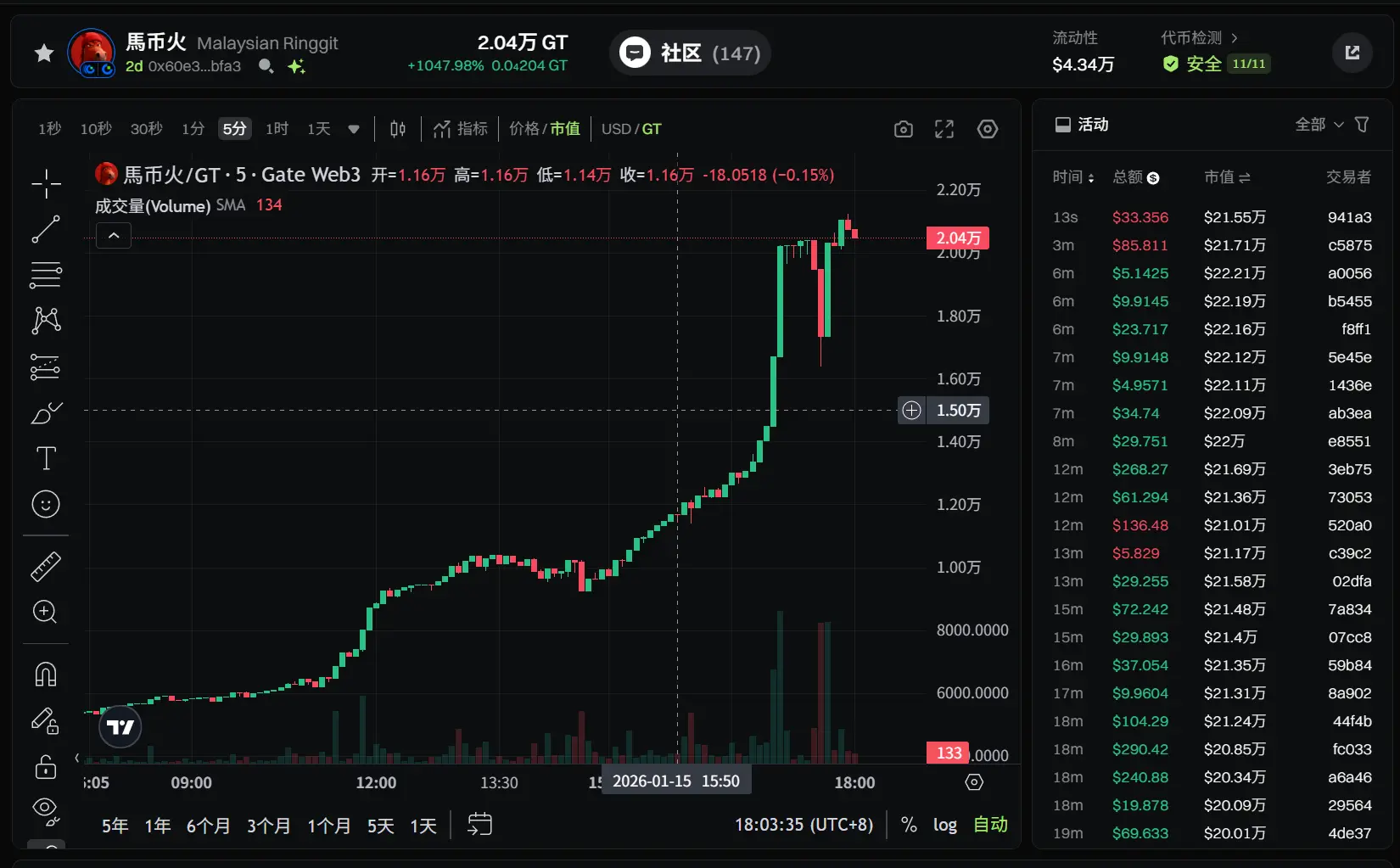The width and height of the screenshot is (1400, 868).
Task: Select the 1秒 timeframe
Action: tap(49, 129)
